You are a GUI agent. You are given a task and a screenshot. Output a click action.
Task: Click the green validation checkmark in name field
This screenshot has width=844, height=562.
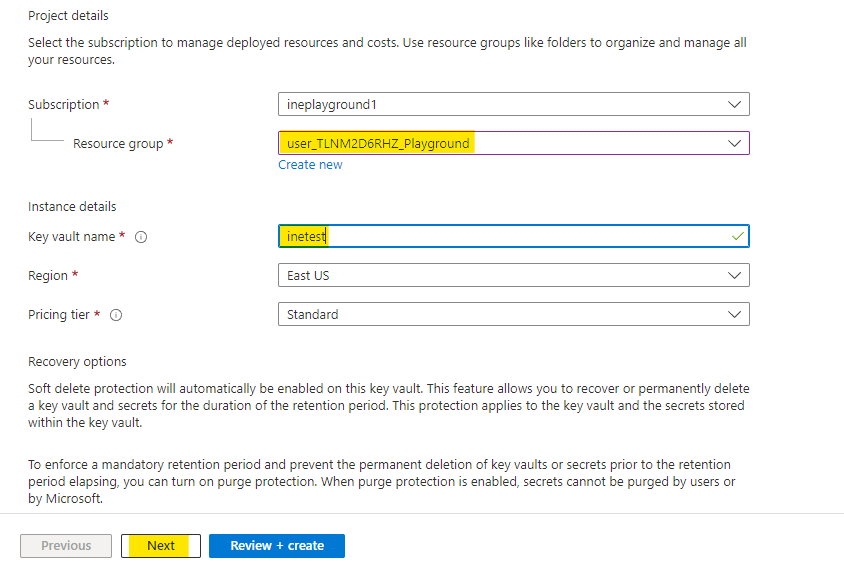pyautogui.click(x=737, y=236)
